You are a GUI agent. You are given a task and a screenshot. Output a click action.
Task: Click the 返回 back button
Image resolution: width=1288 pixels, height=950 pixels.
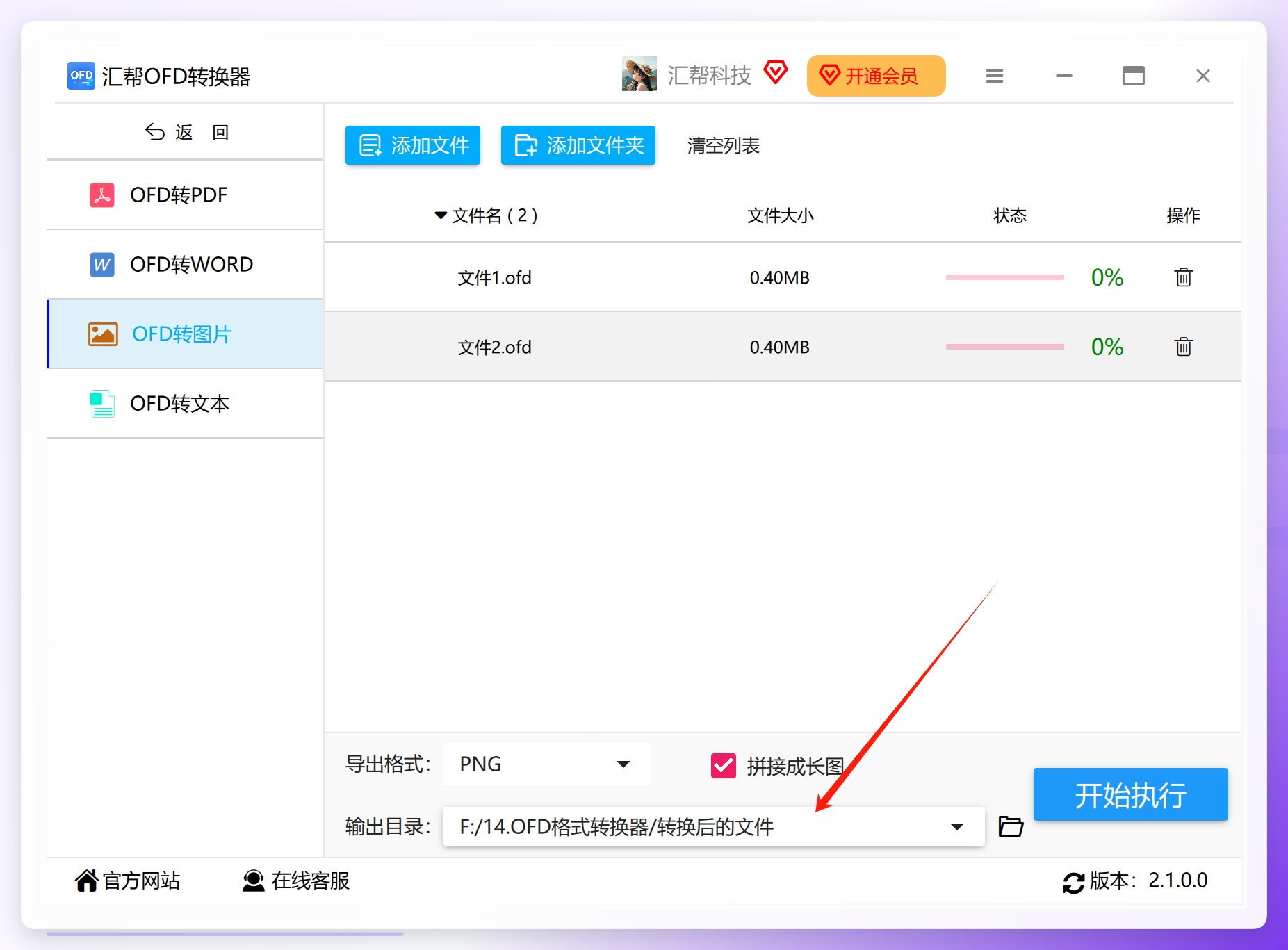186,132
